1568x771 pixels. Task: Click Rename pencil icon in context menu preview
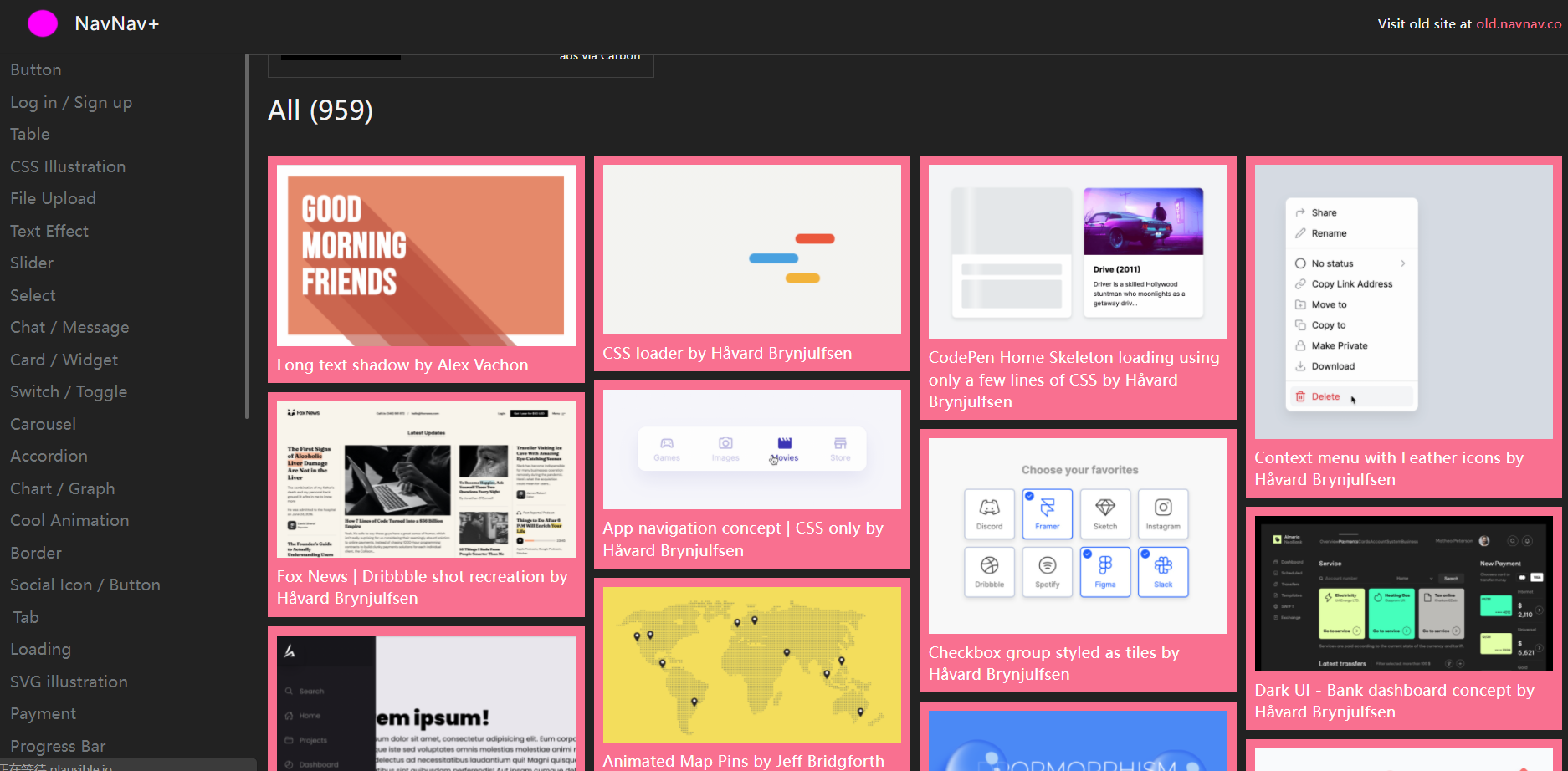tap(1300, 233)
